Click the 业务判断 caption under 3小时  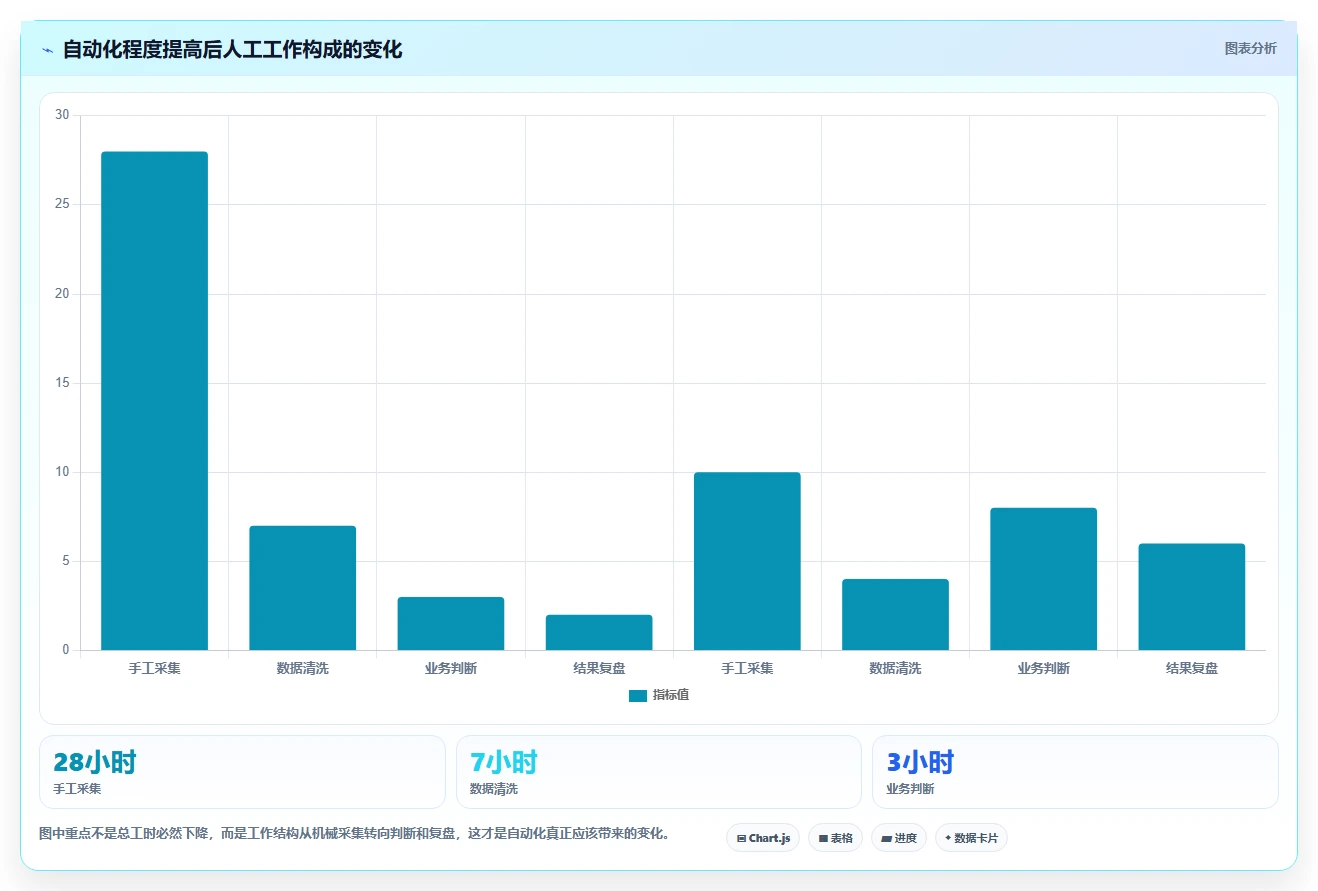coord(910,789)
